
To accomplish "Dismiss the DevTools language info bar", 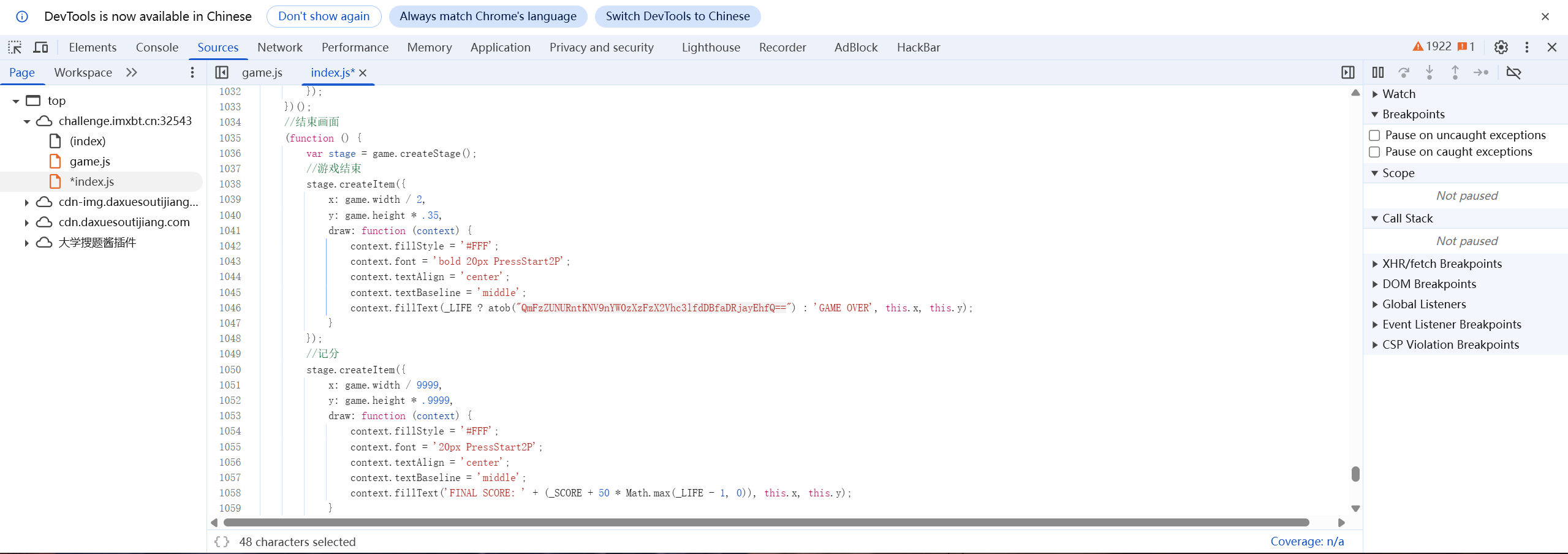I will point(1545,17).
